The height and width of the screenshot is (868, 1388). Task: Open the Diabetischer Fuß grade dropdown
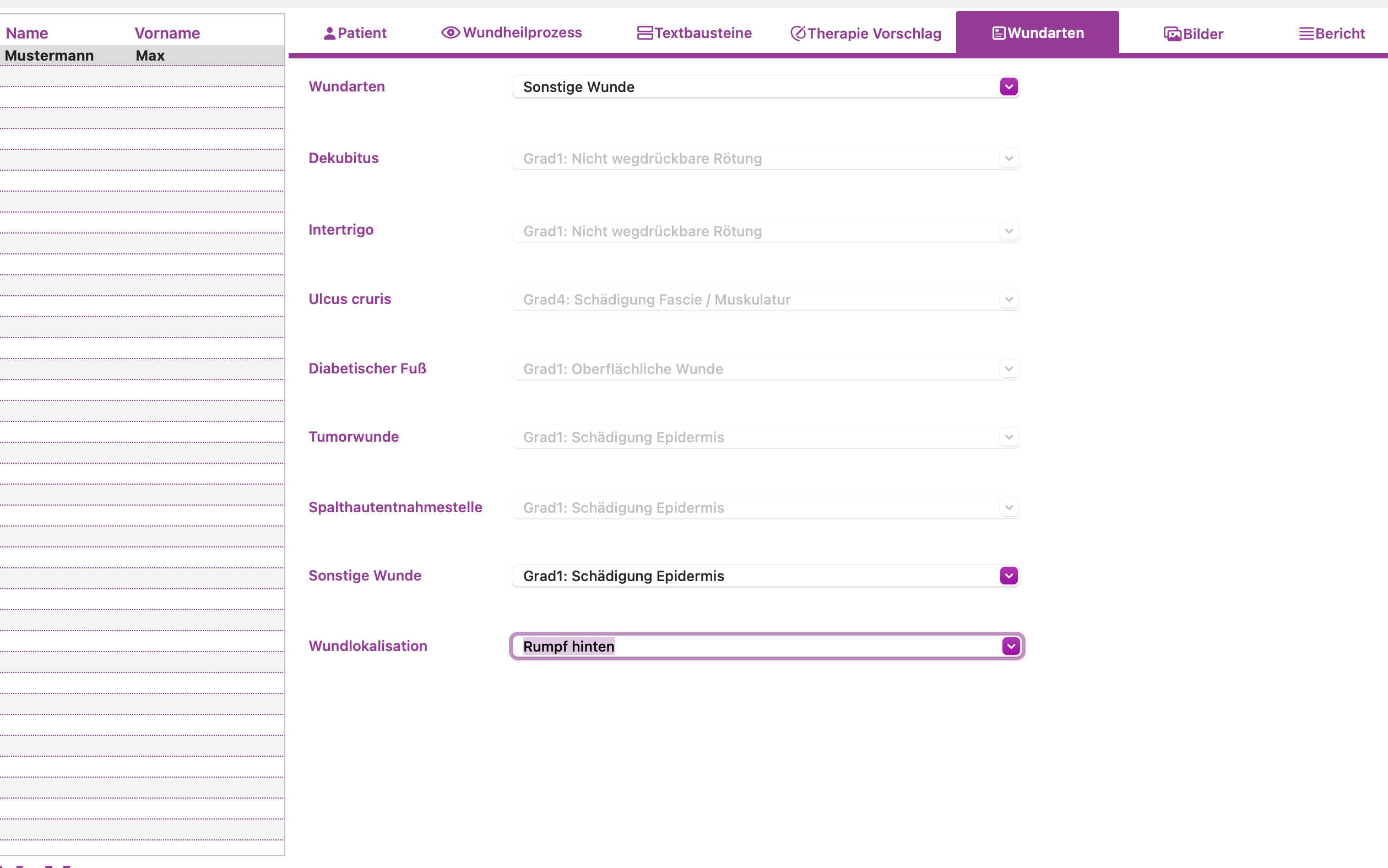tap(1009, 368)
